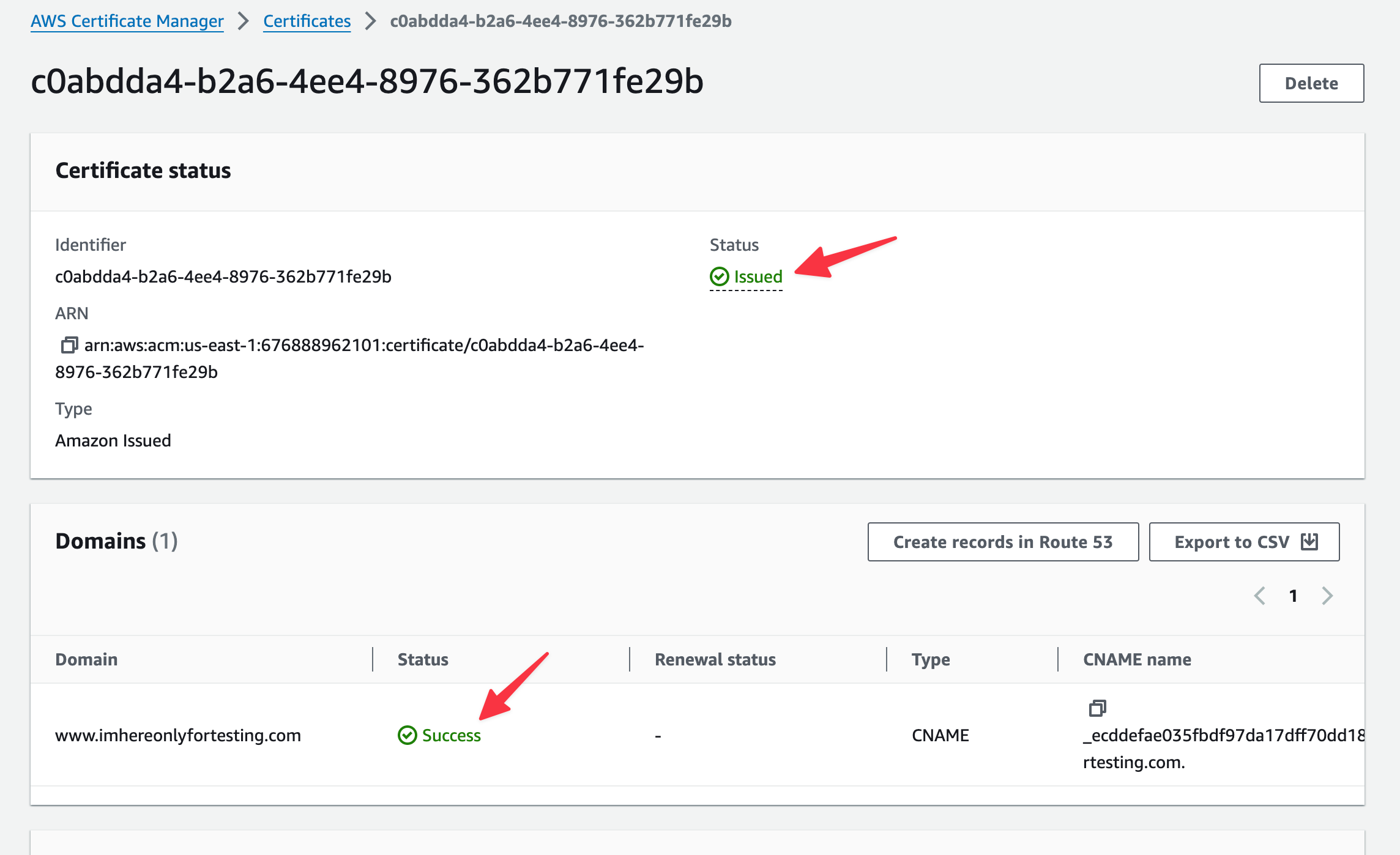Click the download icon in Export to CSV
The height and width of the screenshot is (855, 1400).
1310,542
